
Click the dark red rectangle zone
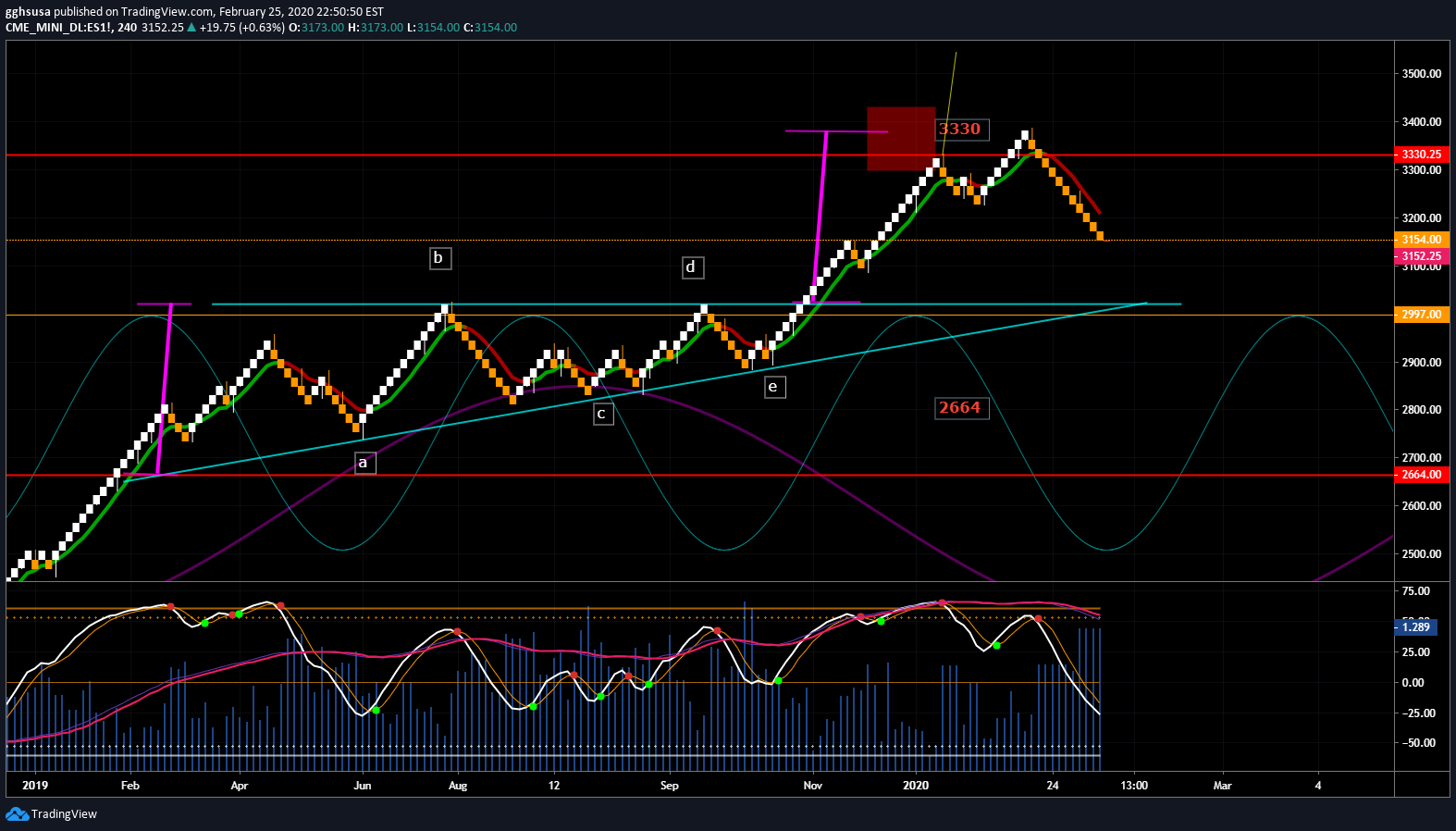901,139
